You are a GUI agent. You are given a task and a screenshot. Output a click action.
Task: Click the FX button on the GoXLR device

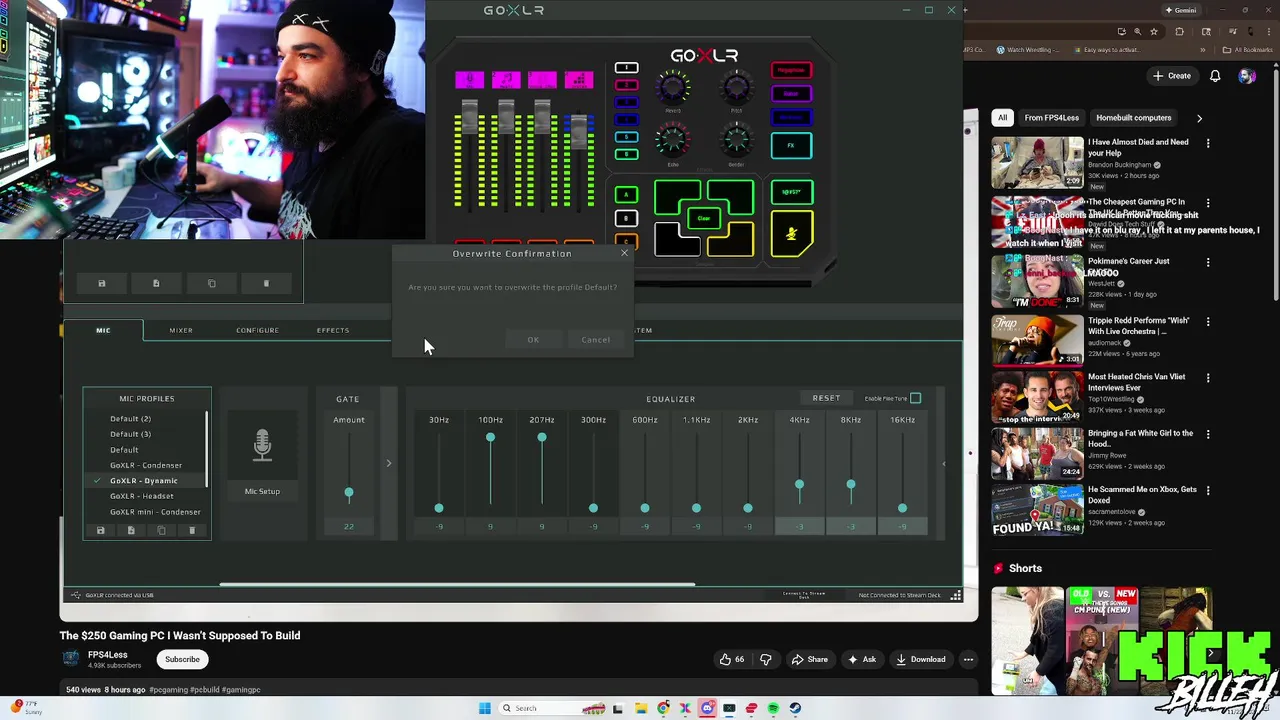791,146
